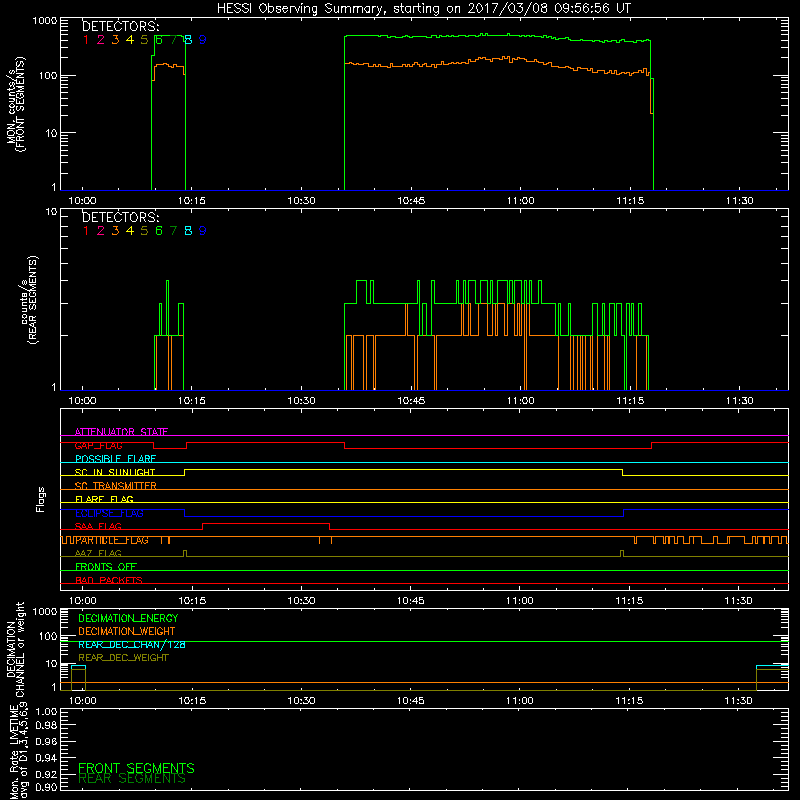Click the 10:30 time tick under the Flags panel
This screenshot has height=800, width=800.
click(x=301, y=601)
